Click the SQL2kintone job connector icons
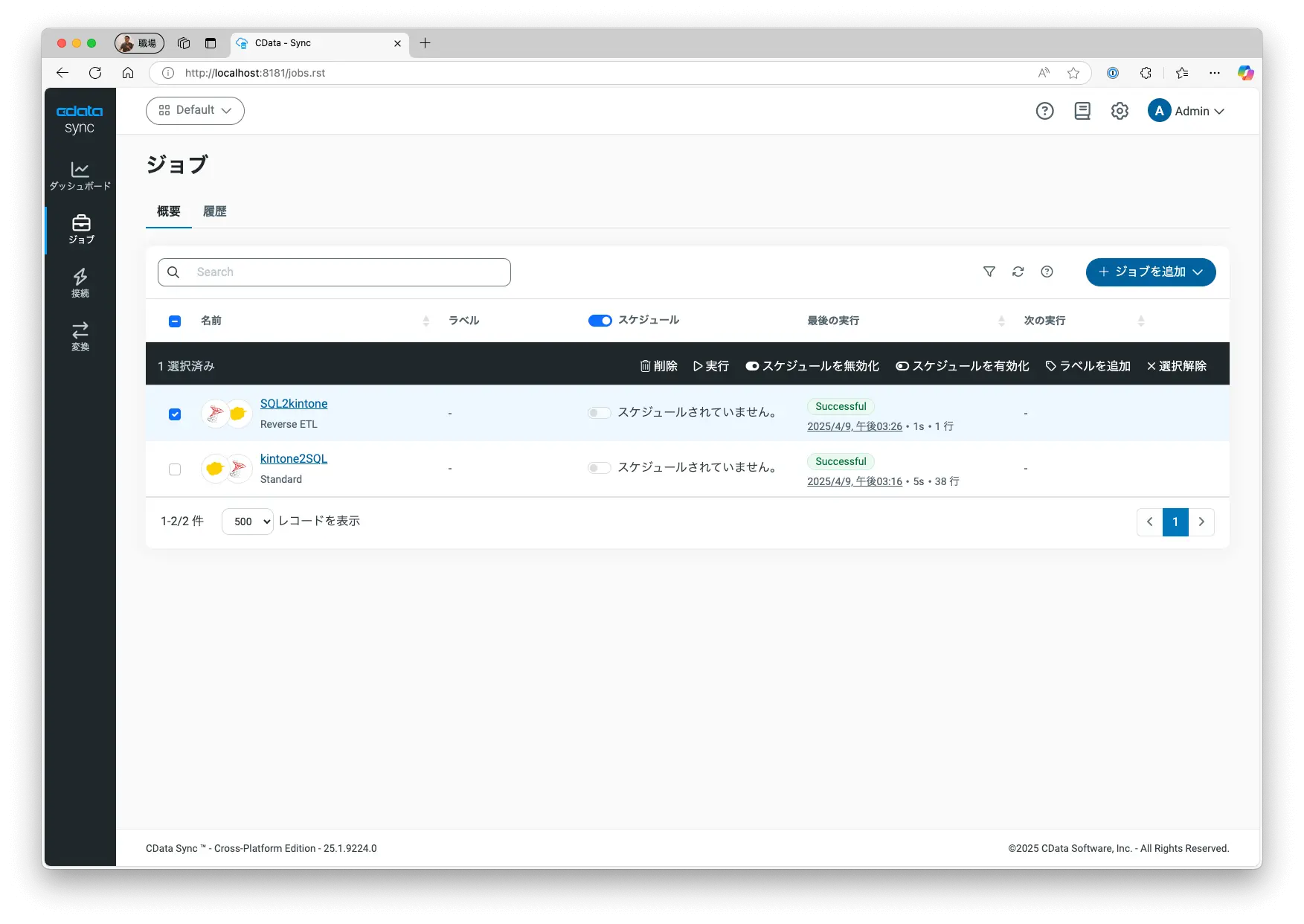The image size is (1304, 924). [x=227, y=414]
